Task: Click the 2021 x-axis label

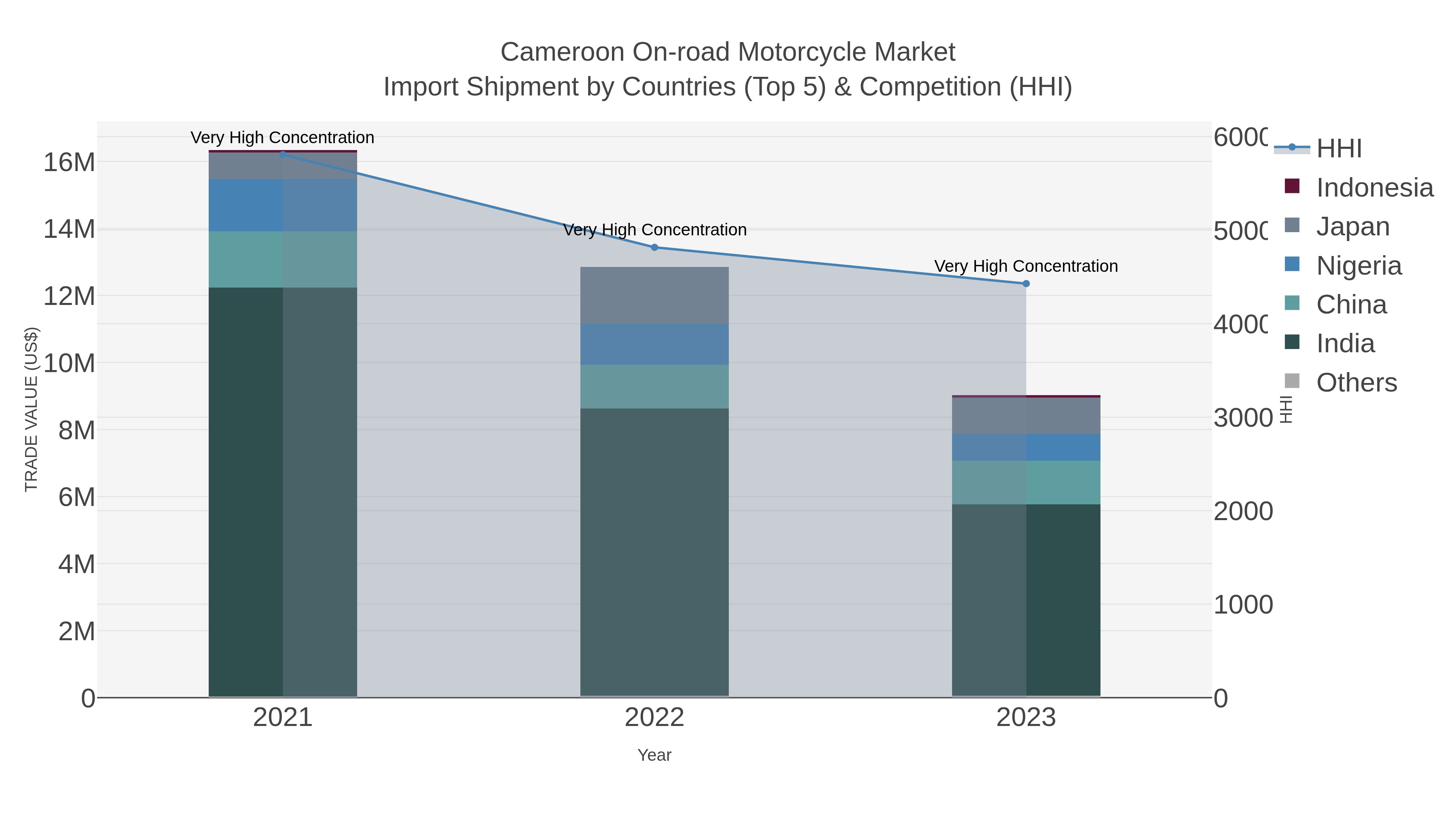Action: point(283,718)
